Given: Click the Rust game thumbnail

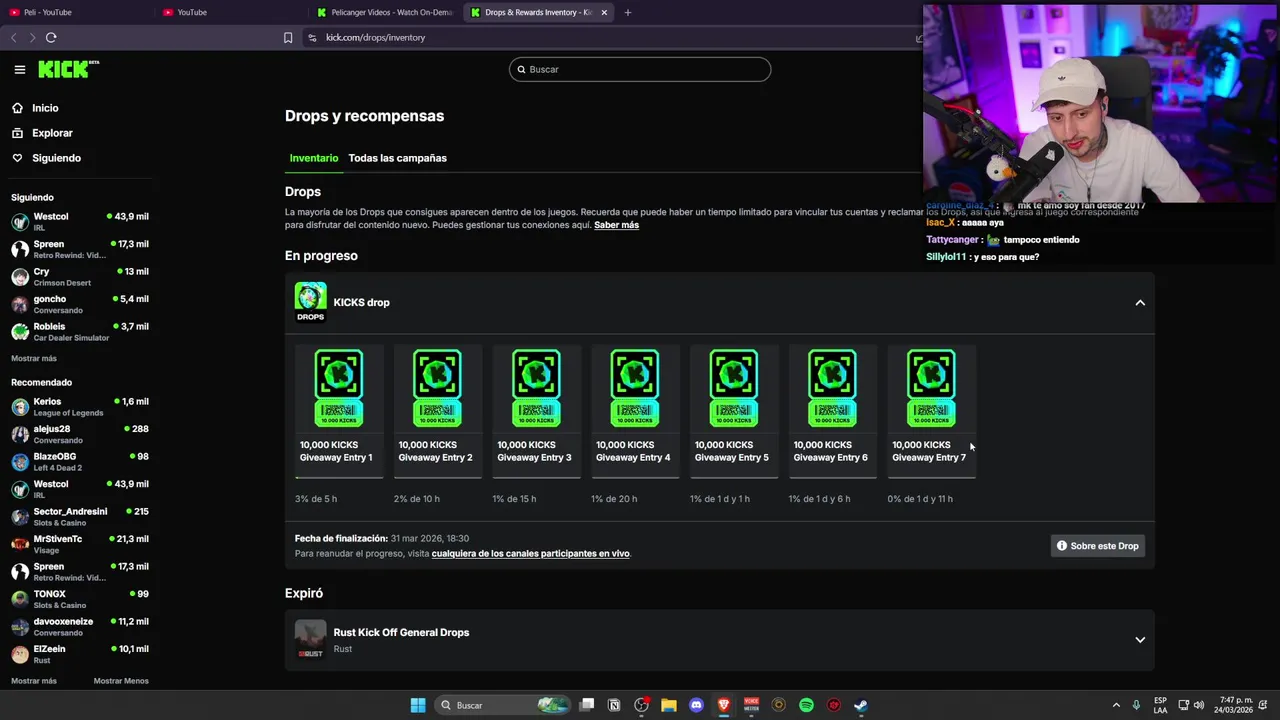Looking at the screenshot, I should (310, 640).
